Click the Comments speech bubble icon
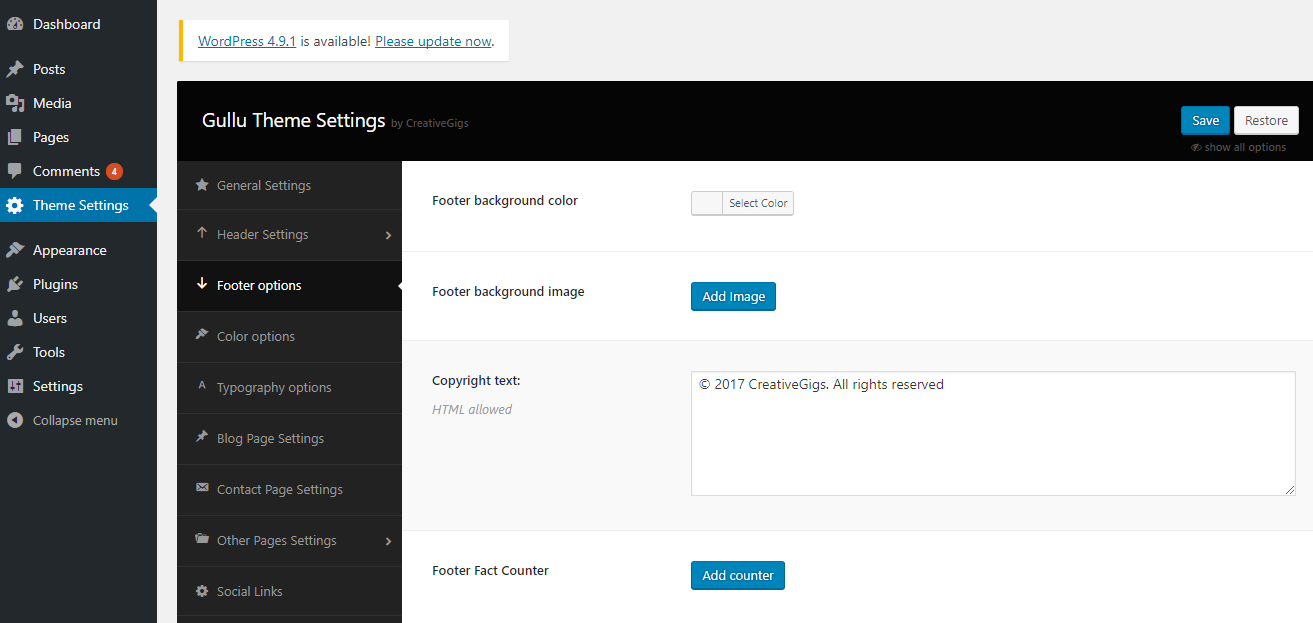 point(15,171)
